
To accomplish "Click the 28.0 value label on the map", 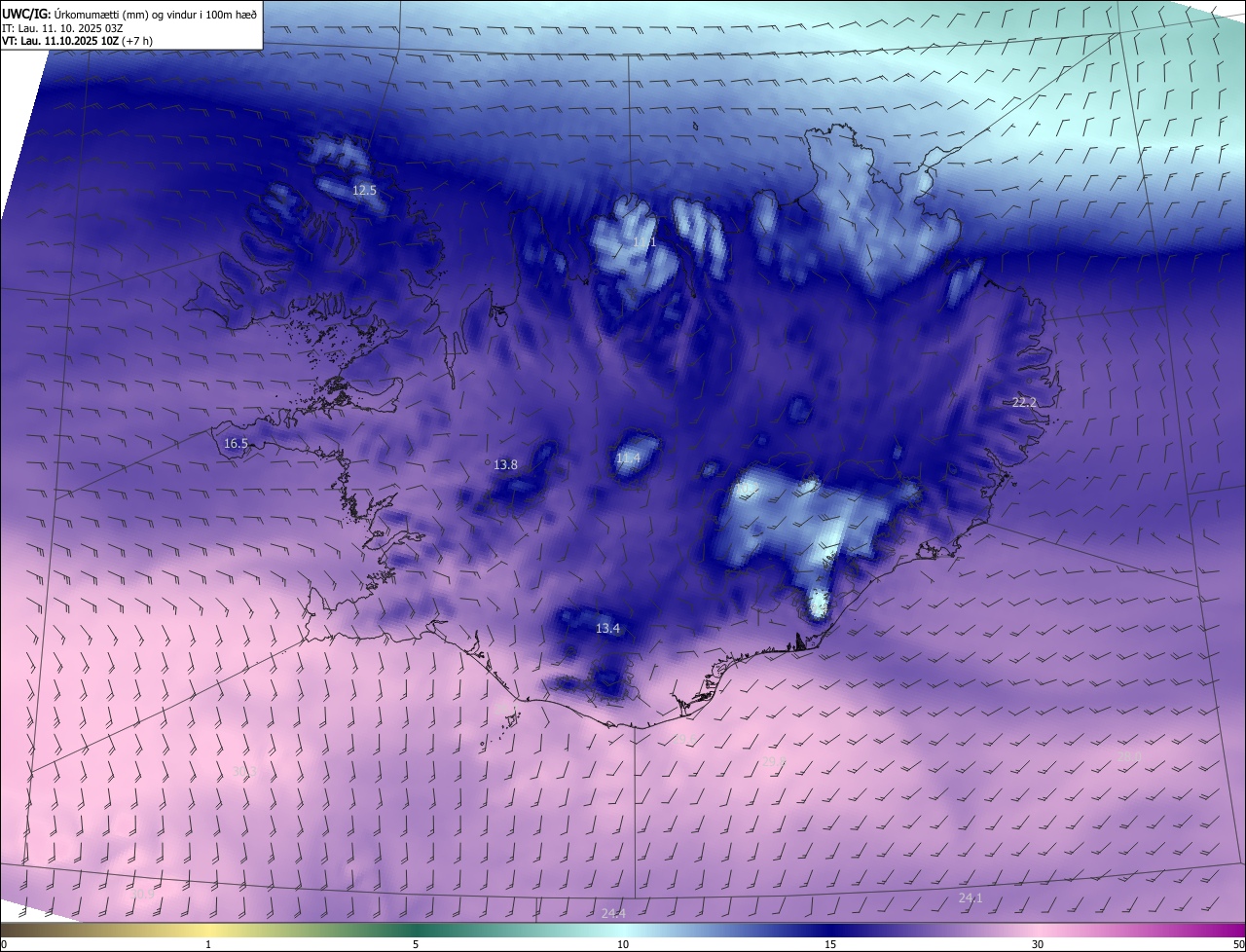I will [x=1128, y=756].
